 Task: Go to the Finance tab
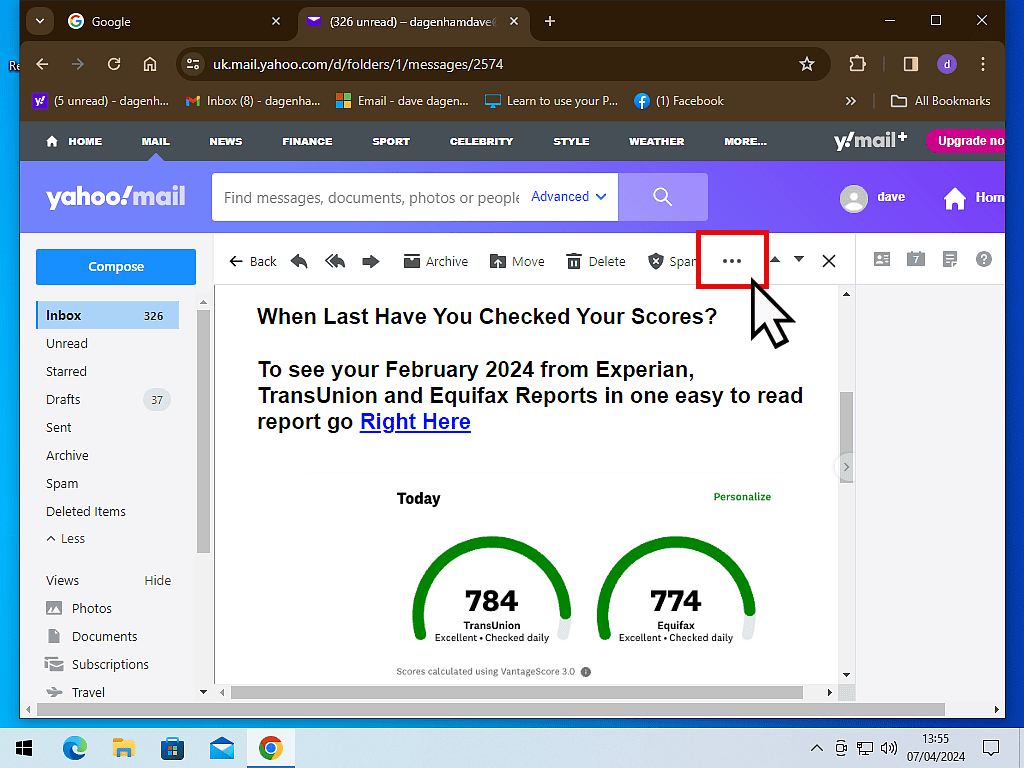tap(307, 141)
